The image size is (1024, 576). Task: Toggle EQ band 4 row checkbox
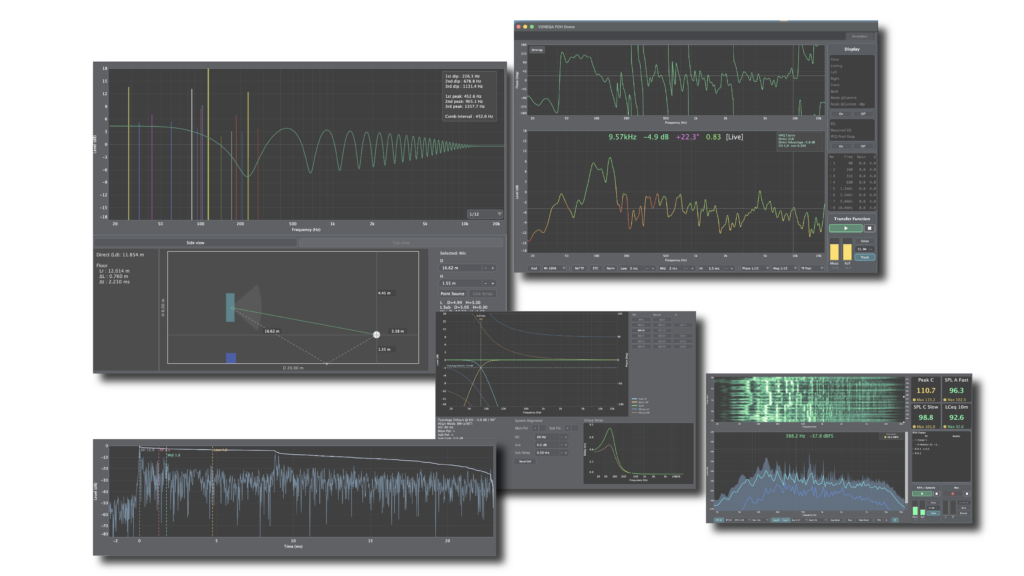point(830,182)
